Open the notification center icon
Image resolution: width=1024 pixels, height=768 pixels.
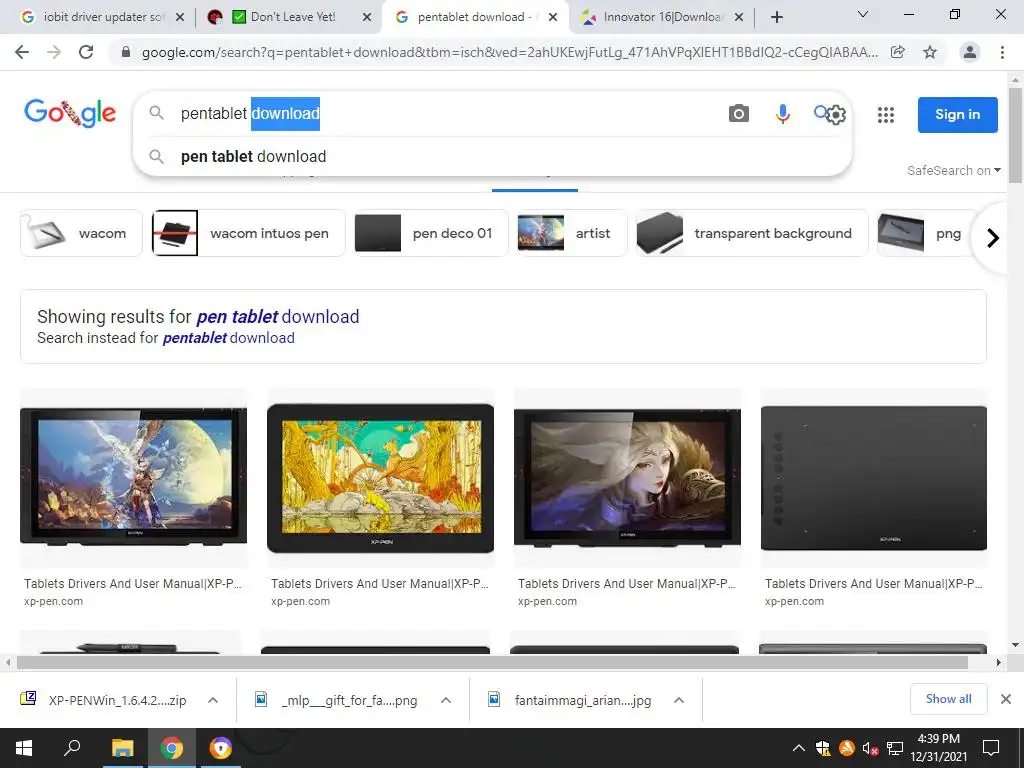991,748
